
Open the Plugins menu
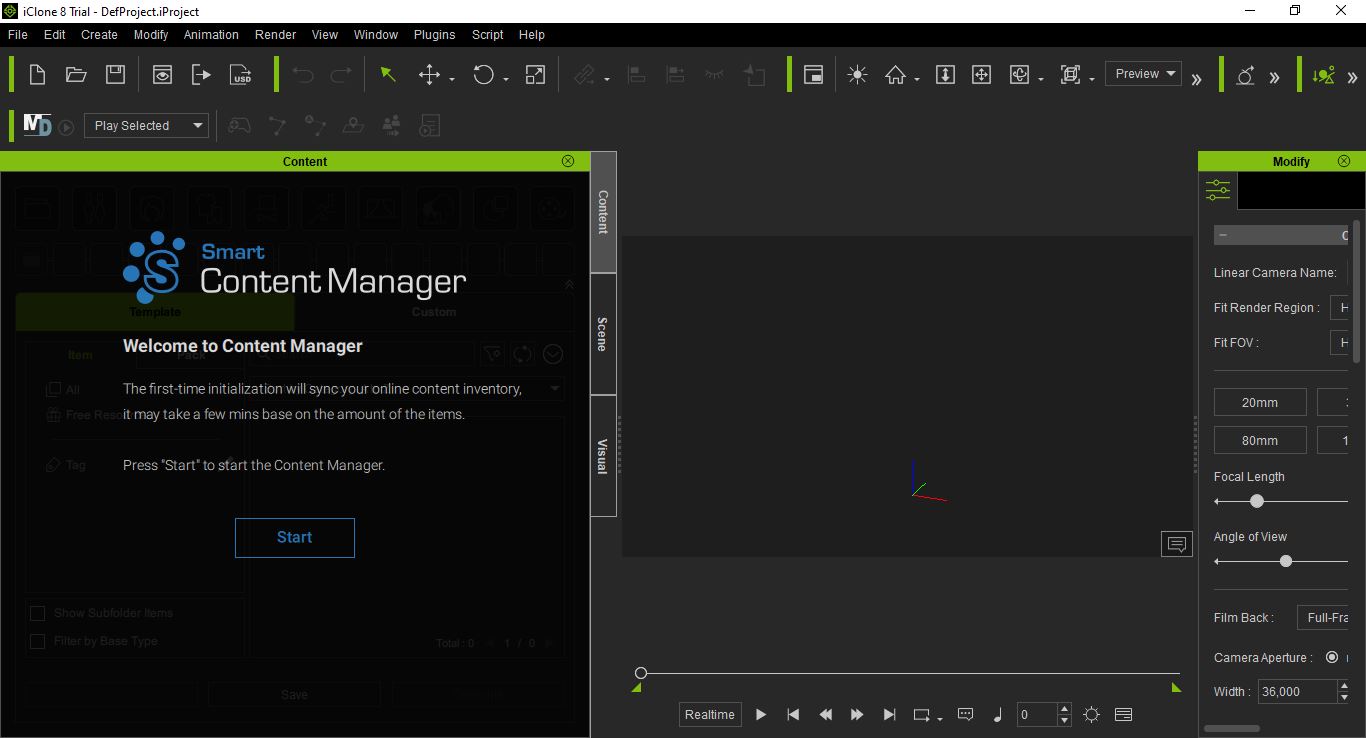(x=434, y=34)
